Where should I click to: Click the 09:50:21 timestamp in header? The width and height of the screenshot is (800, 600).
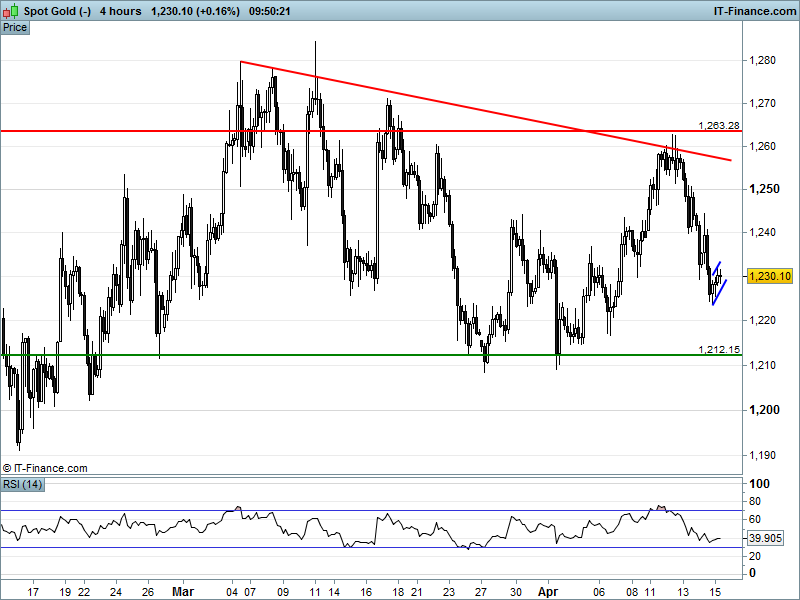(270, 11)
